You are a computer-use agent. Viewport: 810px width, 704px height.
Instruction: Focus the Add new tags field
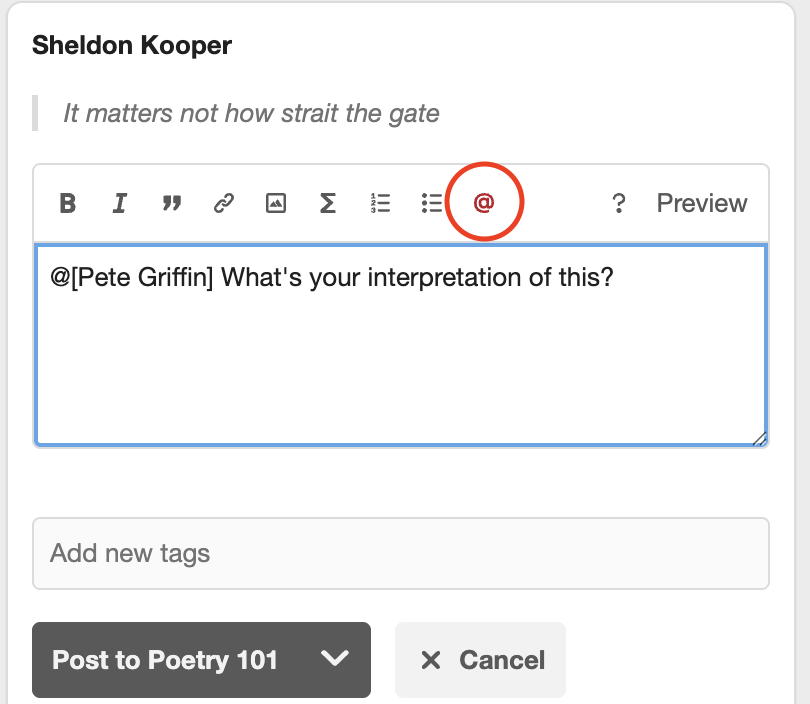click(400, 553)
